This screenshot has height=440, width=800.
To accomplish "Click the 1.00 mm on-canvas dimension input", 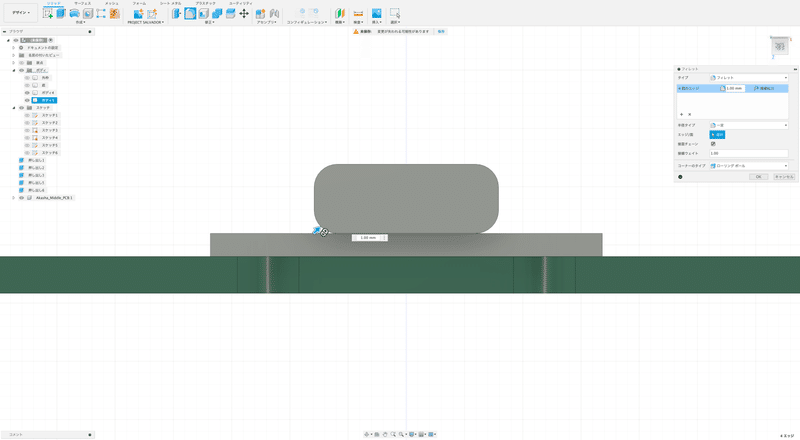I will (369, 238).
